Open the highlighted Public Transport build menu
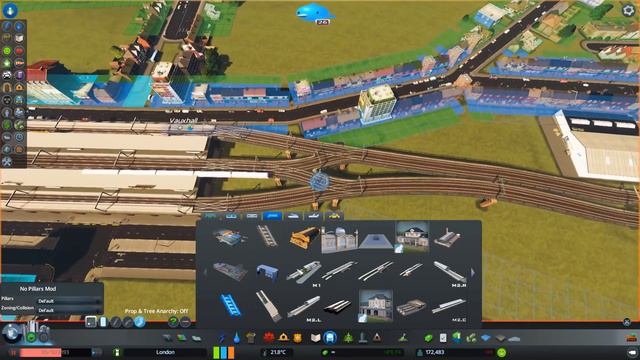 330,338
